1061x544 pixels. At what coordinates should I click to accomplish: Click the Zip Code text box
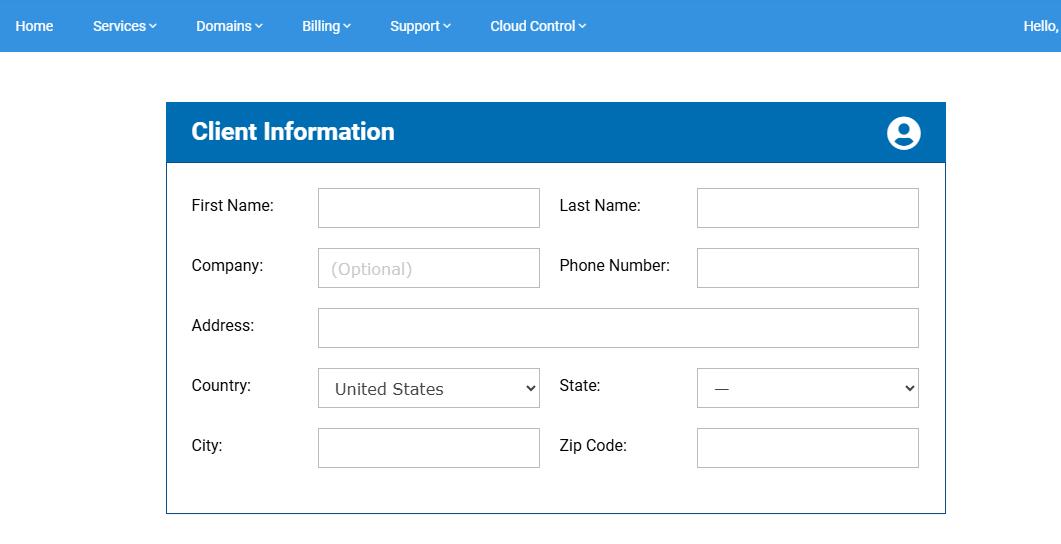pyautogui.click(x=807, y=448)
